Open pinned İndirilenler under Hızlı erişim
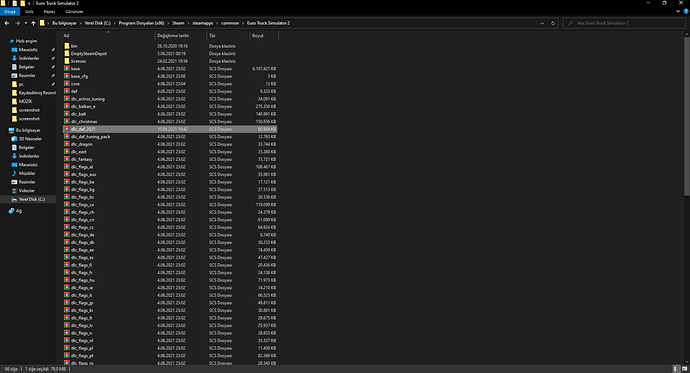 29,58
